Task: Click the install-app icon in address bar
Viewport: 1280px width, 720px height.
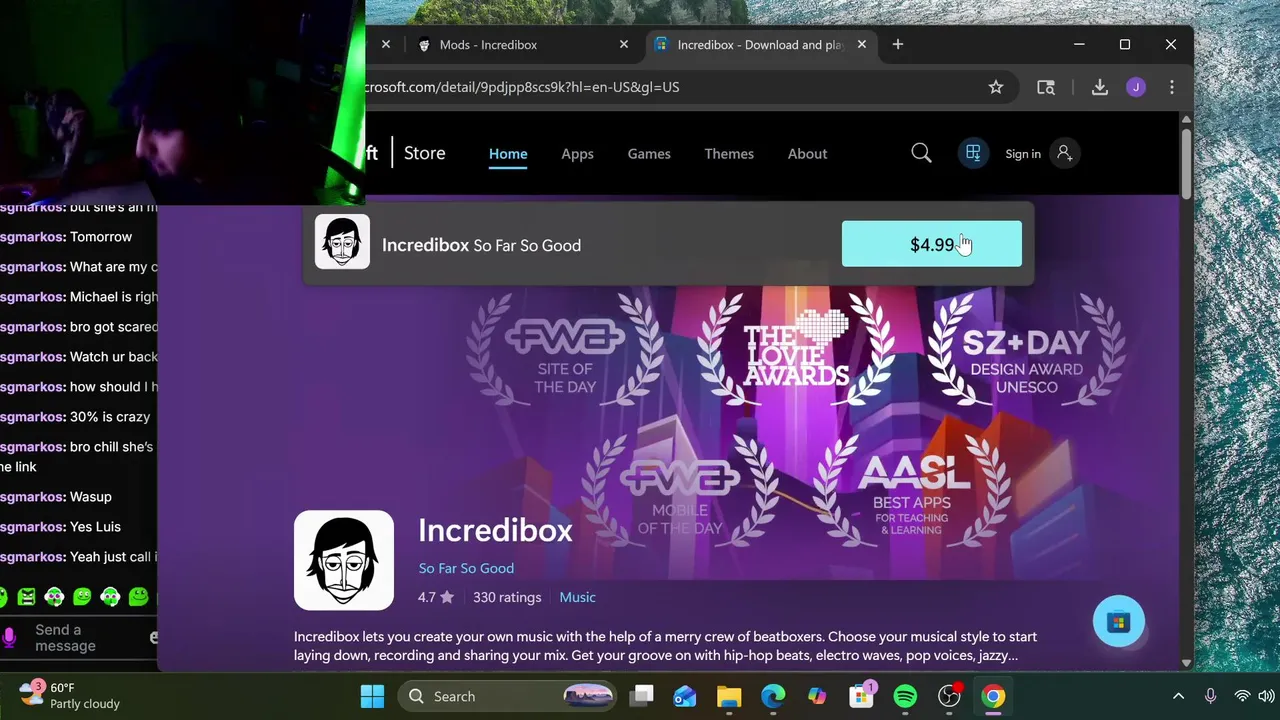Action: (1046, 87)
